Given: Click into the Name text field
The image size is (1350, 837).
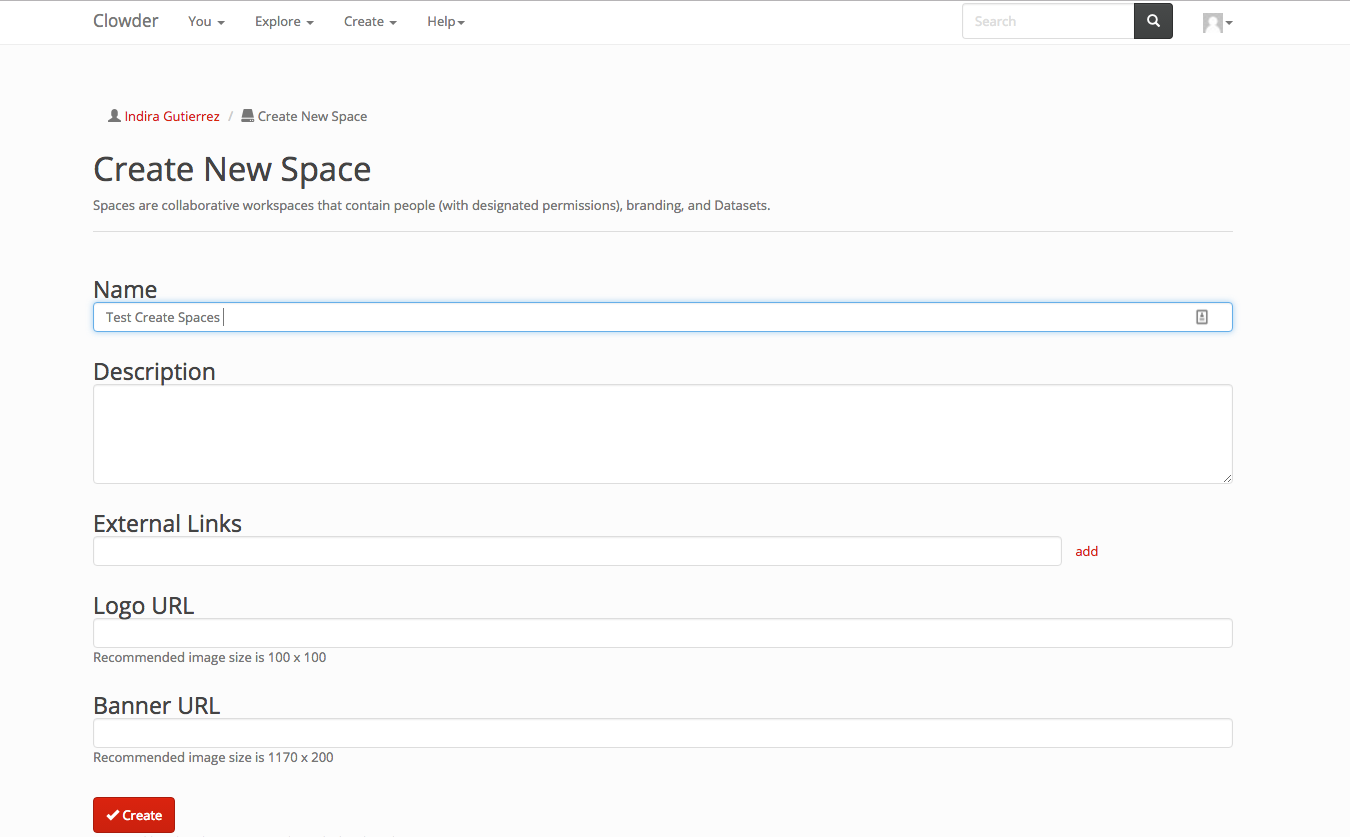Looking at the screenshot, I should click(640, 317).
